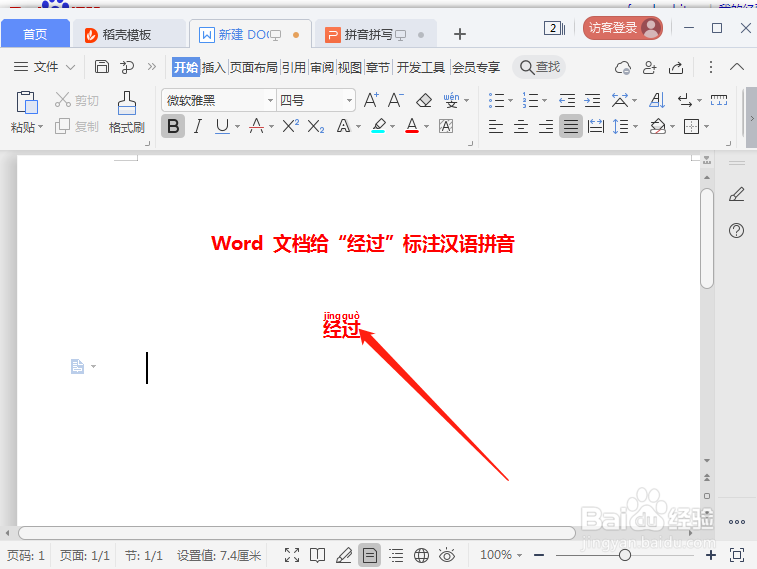Toggle strikethrough text formatting
The height and width of the screenshot is (569, 757).
pos(256,126)
